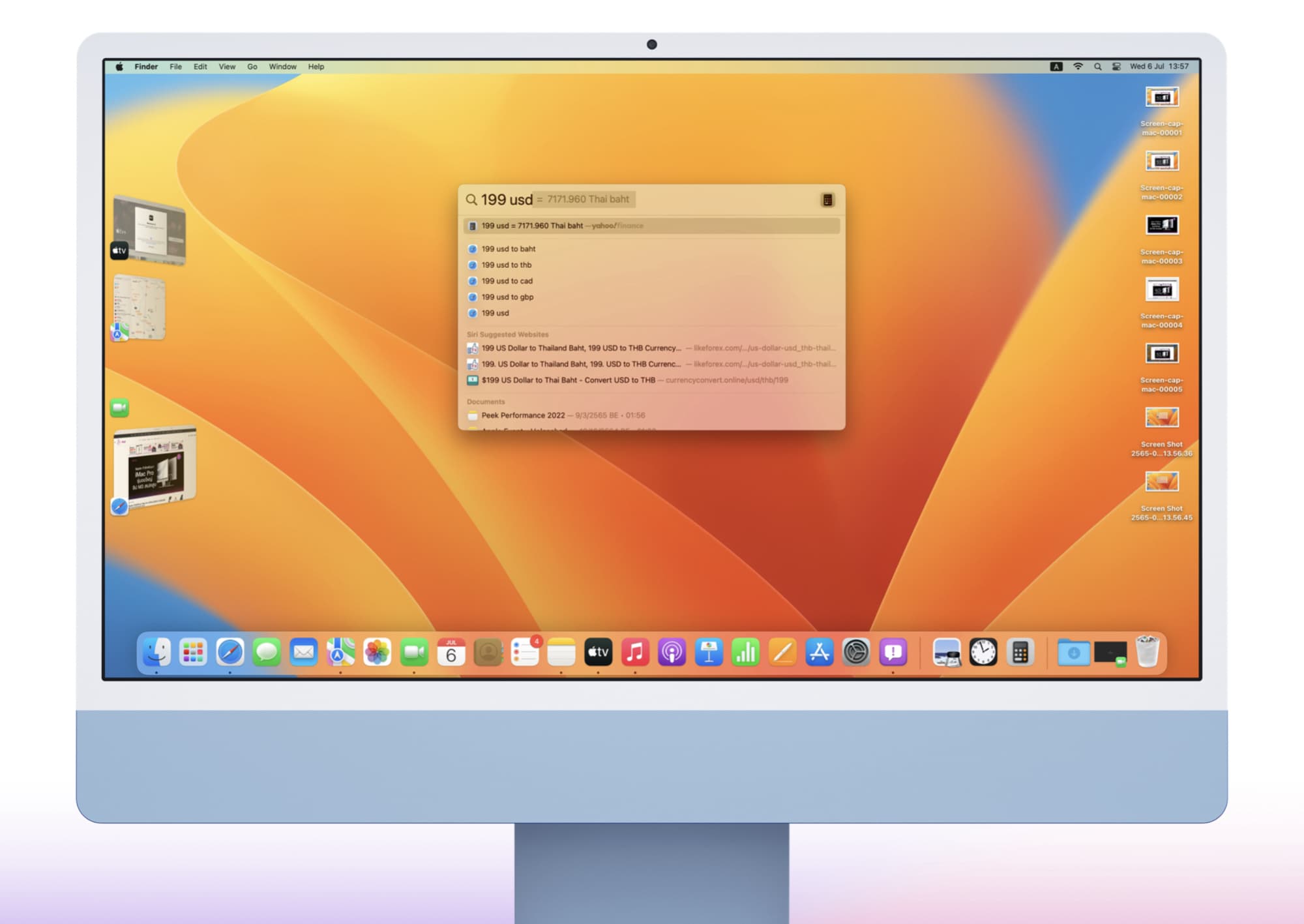Launch Safari from the Dock
Viewport: 1304px width, 924px height.
(x=230, y=651)
